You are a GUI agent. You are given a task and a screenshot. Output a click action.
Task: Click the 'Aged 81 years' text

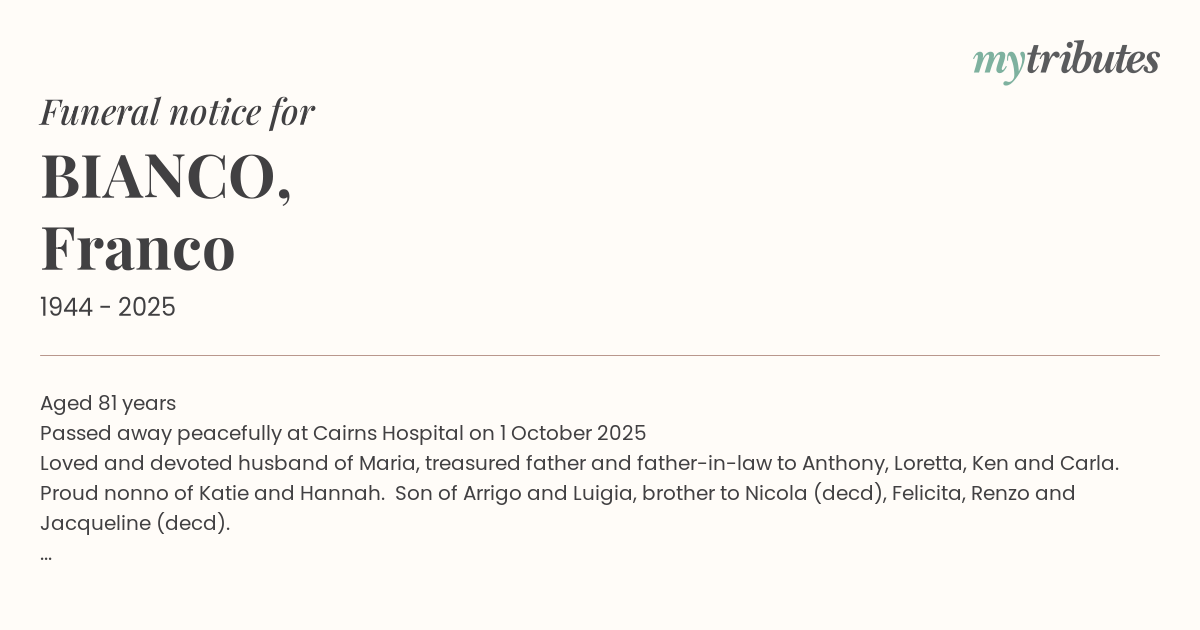pos(108,403)
